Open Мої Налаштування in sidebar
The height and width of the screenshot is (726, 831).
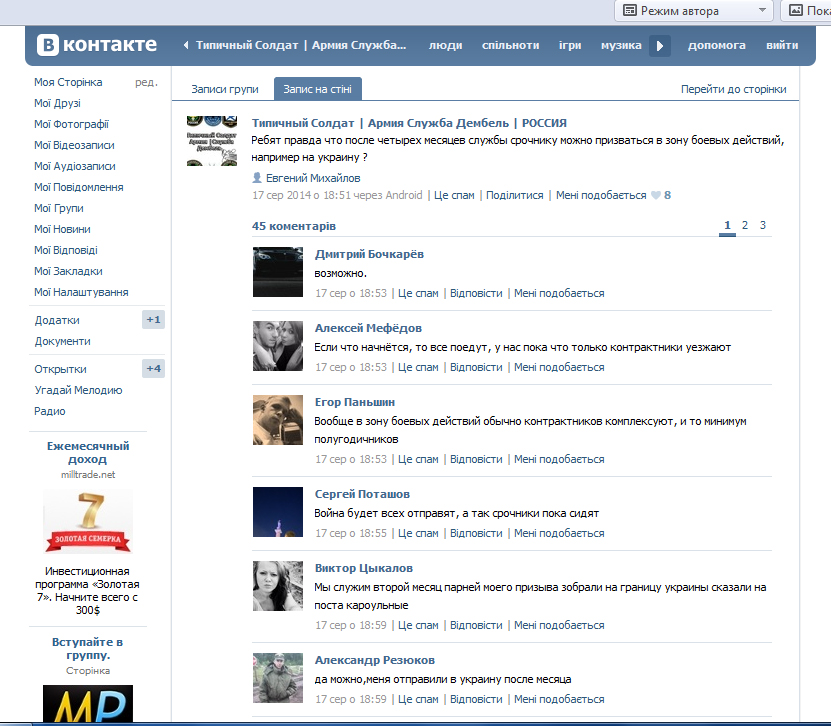click(x=81, y=293)
